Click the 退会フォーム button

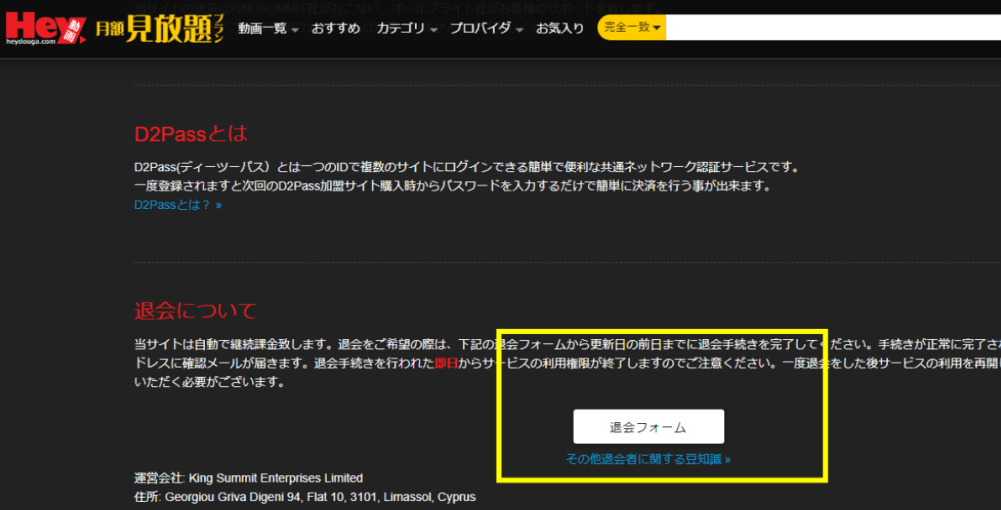click(x=649, y=426)
